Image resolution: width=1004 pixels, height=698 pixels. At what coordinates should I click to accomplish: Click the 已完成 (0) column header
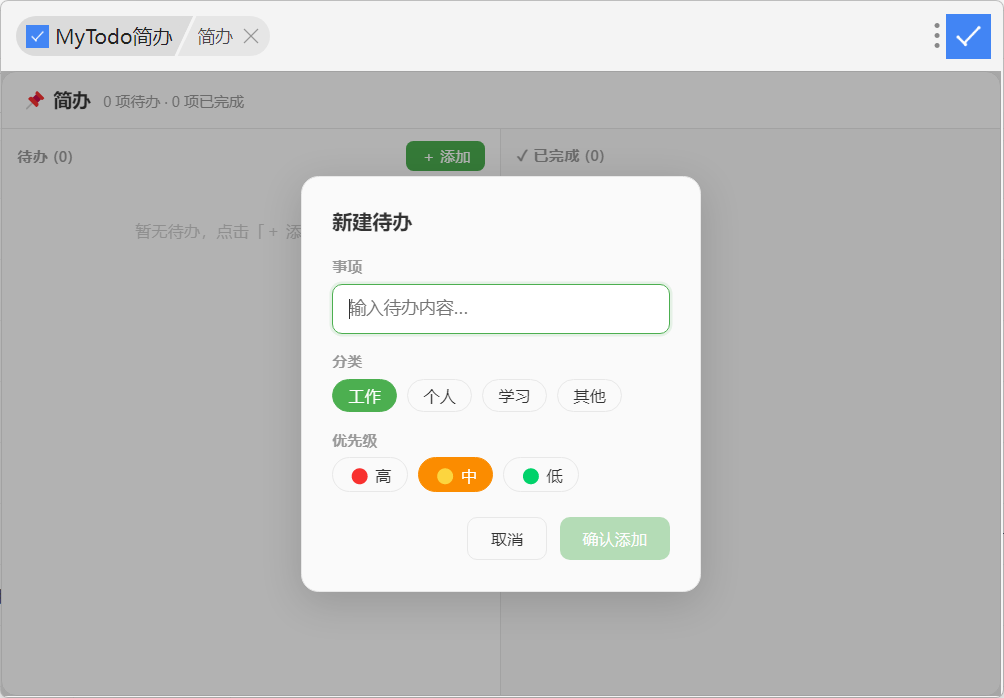coord(560,156)
